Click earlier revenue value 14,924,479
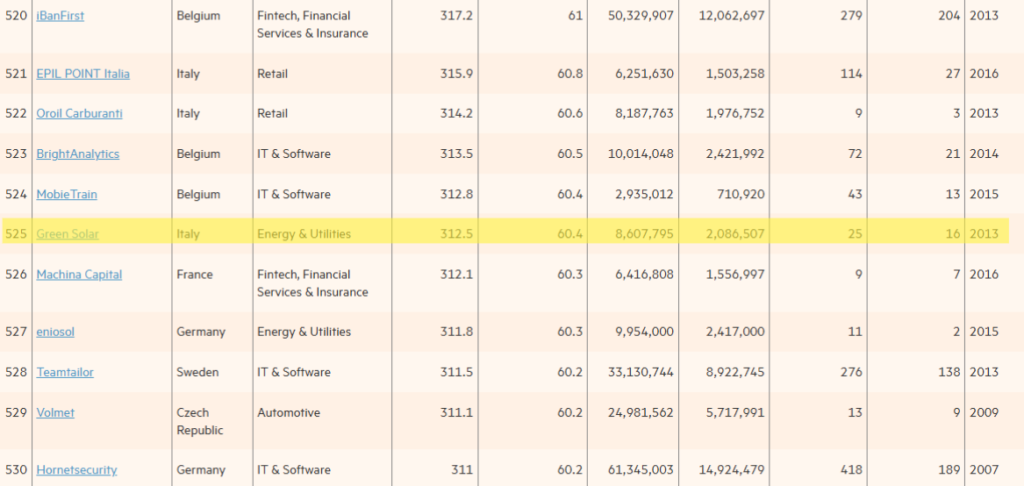This screenshot has width=1024, height=486. click(x=731, y=470)
